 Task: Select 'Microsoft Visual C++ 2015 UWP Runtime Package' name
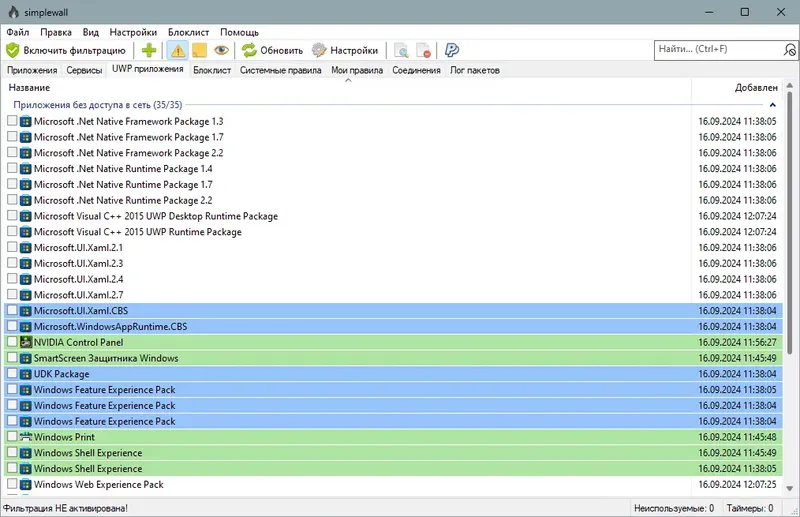pyautogui.click(x=138, y=232)
